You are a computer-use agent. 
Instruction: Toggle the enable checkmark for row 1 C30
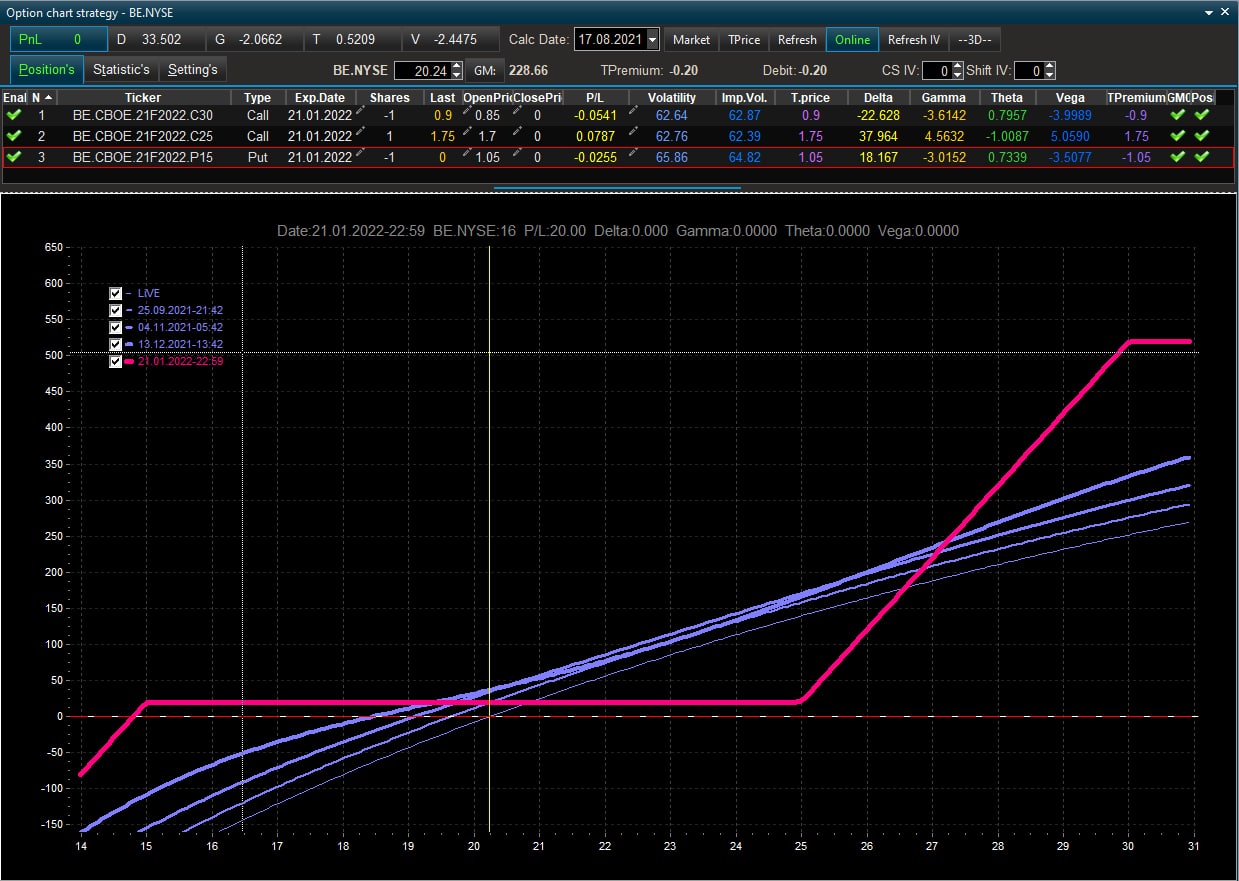[x=14, y=115]
